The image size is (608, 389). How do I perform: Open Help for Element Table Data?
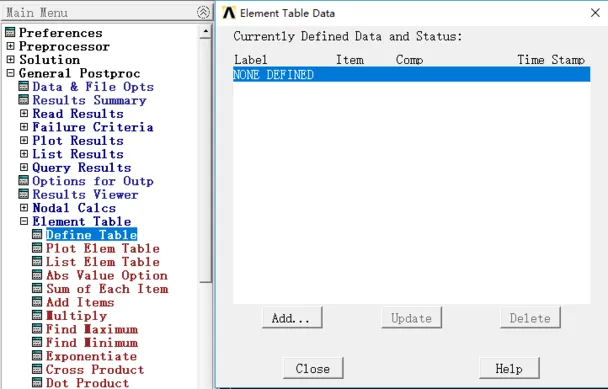(509, 368)
